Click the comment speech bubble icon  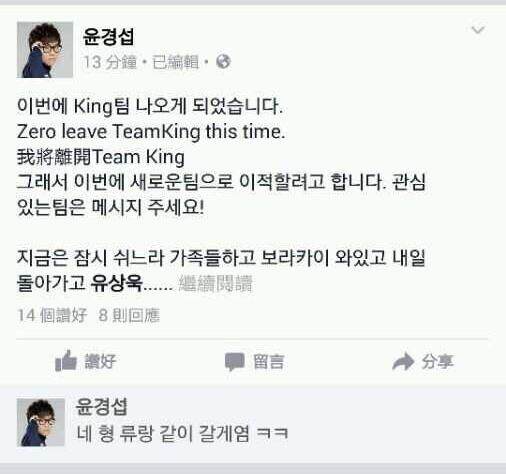click(x=235, y=362)
